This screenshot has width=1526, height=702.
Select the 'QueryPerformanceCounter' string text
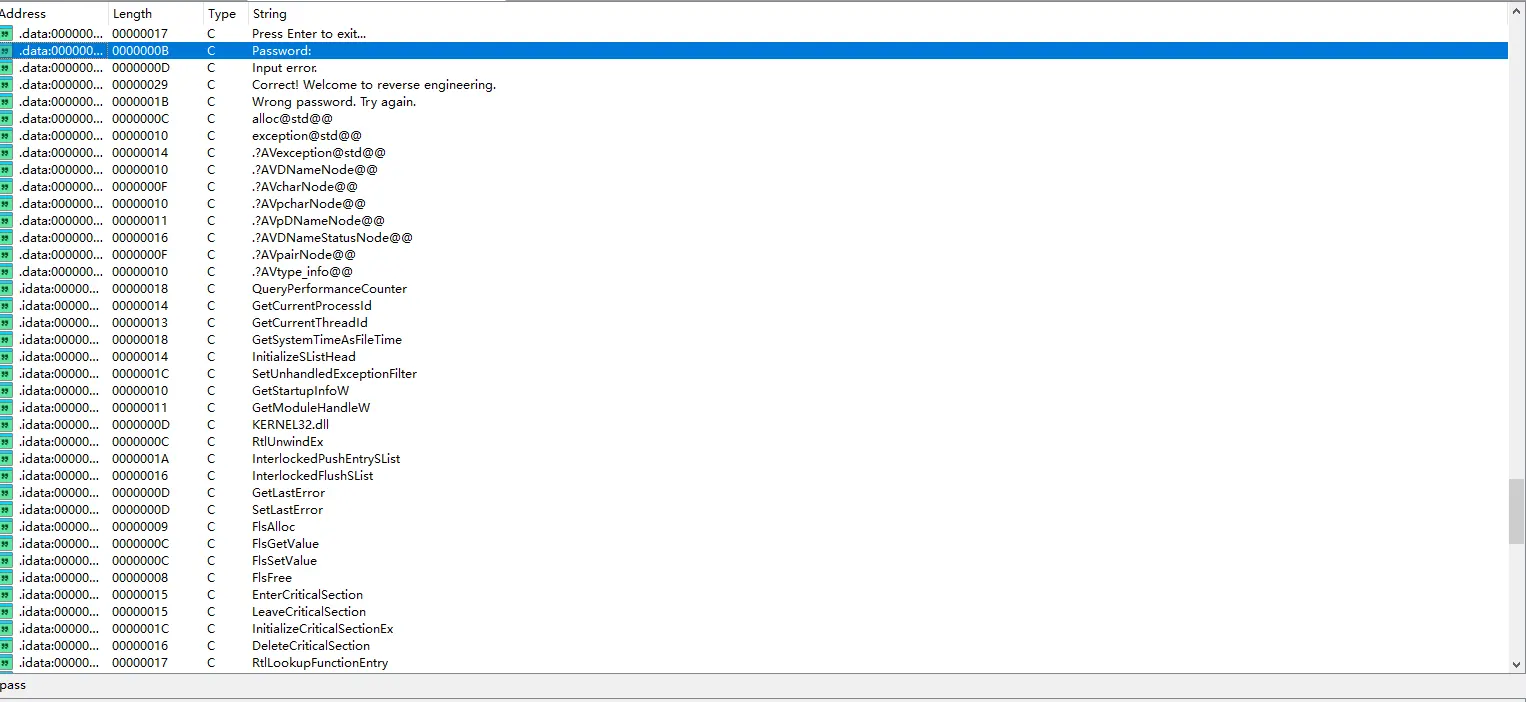tap(329, 289)
